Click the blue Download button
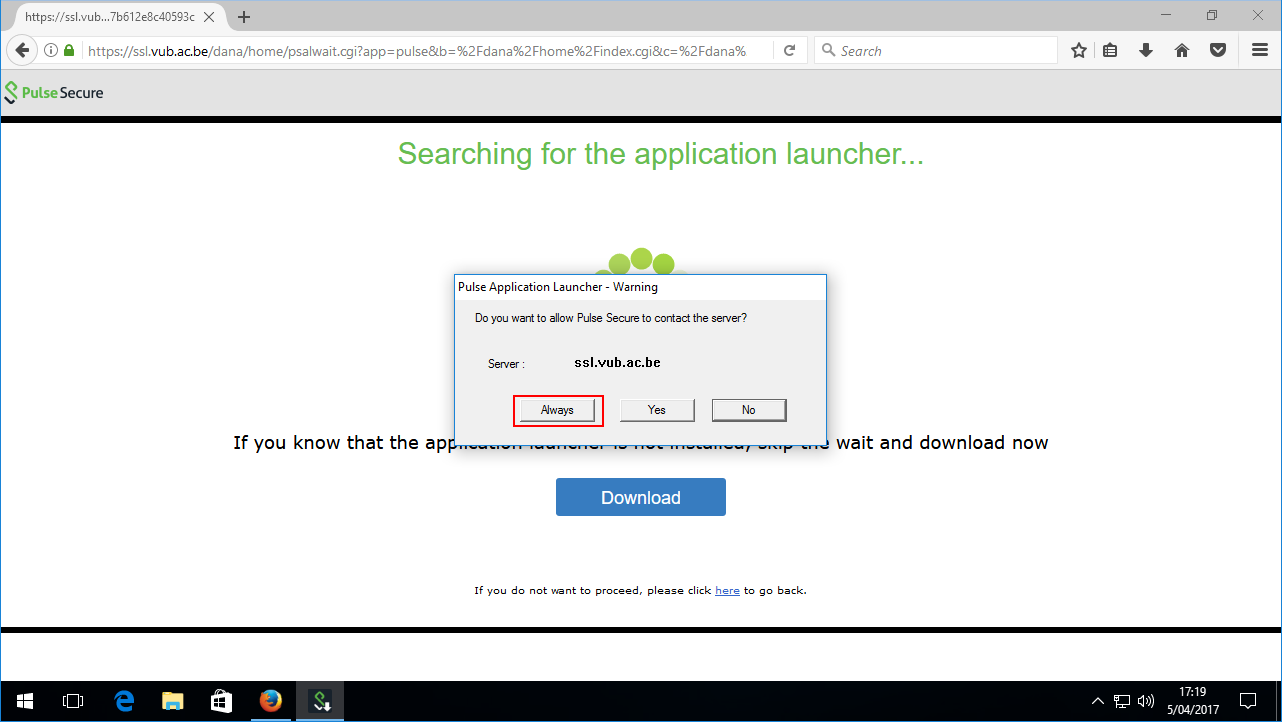This screenshot has width=1282, height=722. 641,497
